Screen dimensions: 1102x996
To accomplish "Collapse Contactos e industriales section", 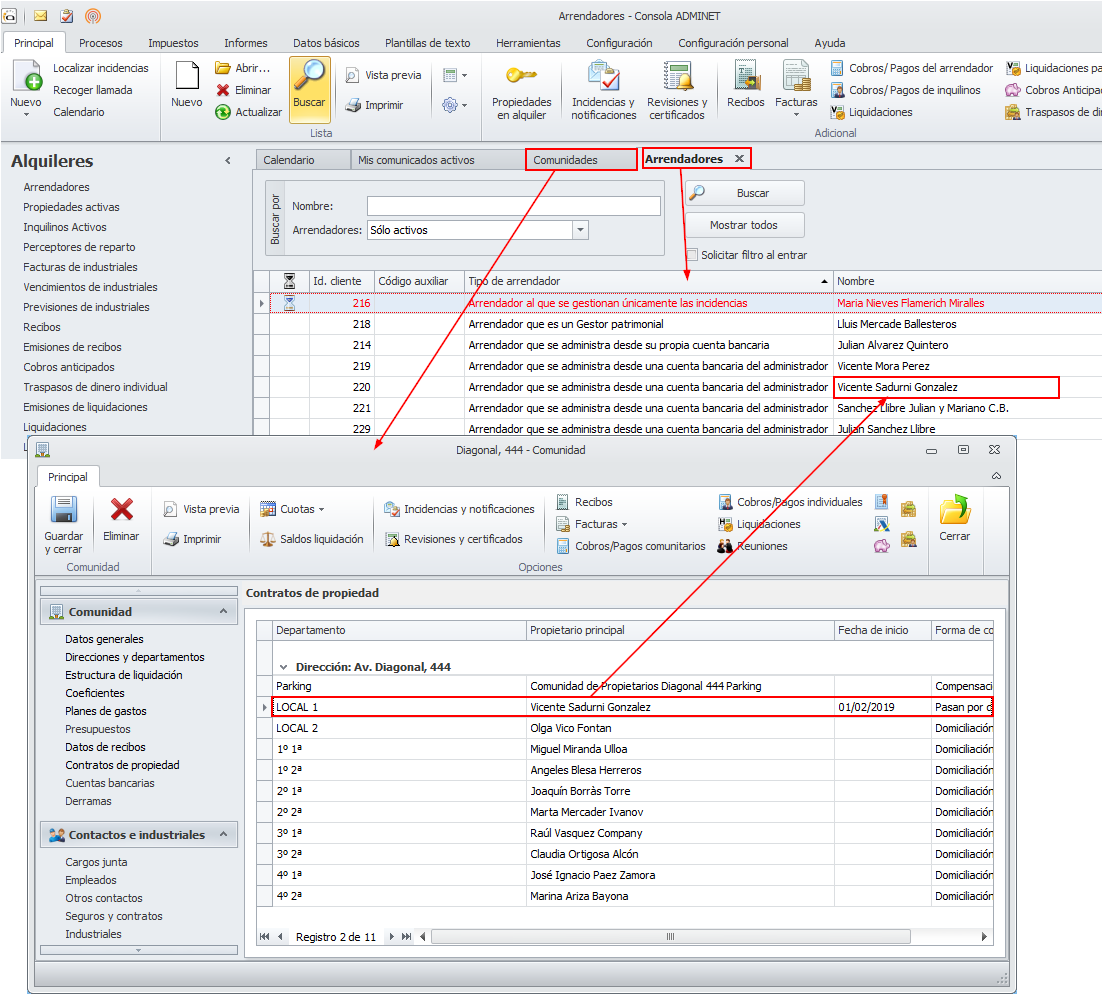I will pyautogui.click(x=223, y=834).
